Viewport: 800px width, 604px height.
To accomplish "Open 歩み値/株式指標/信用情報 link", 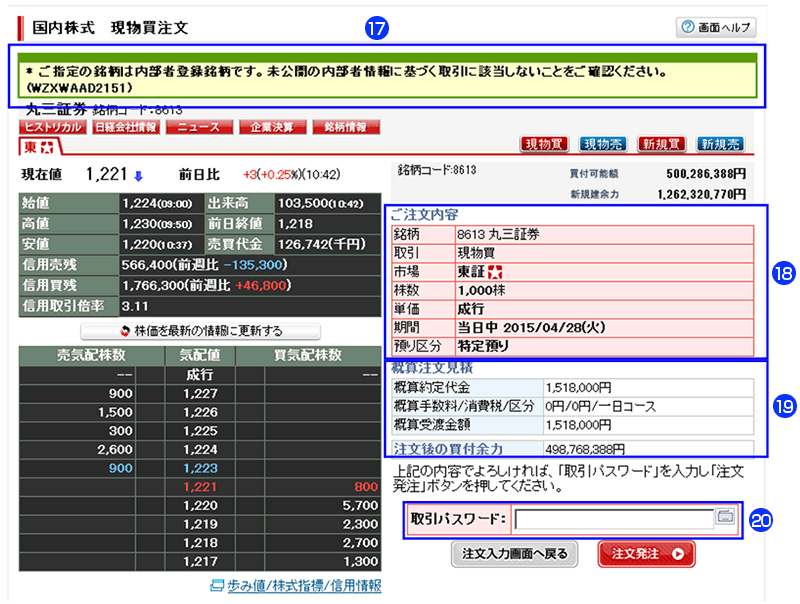I will 304,586.
